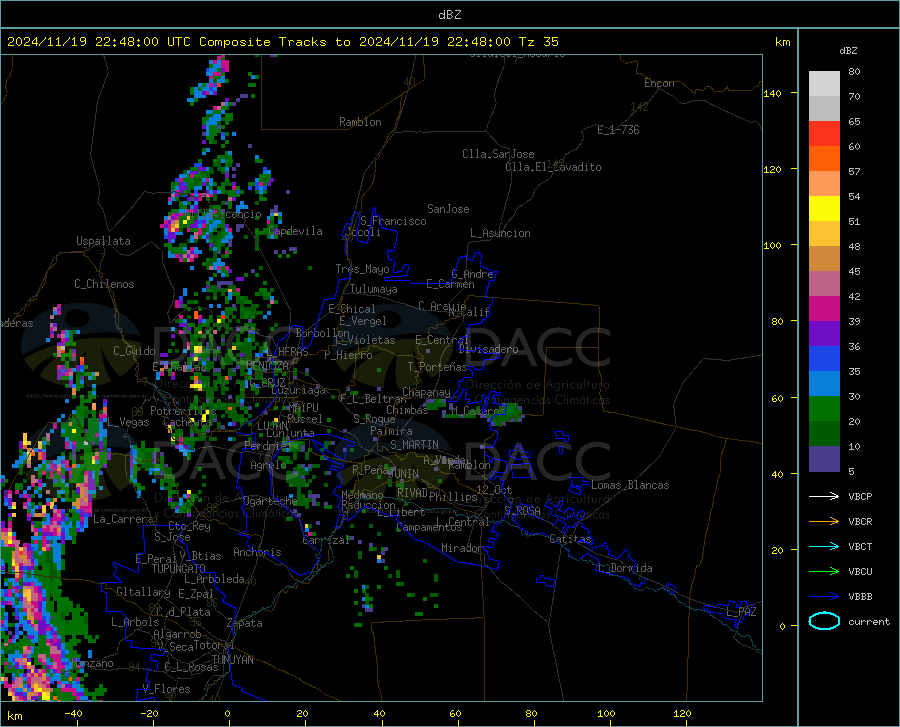900x727 pixels.
Task: Click the 'Gltallary' map label
Action: 143,592
